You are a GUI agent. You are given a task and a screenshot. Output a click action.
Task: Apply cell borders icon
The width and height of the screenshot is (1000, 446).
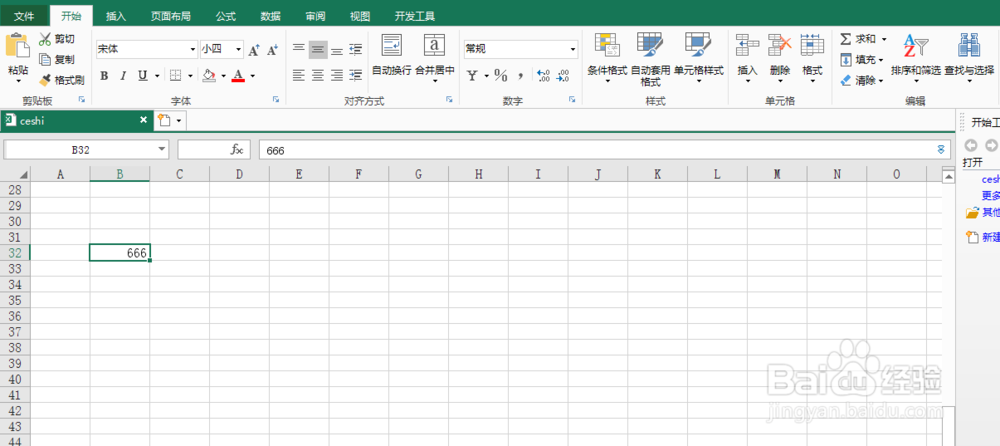pos(177,76)
